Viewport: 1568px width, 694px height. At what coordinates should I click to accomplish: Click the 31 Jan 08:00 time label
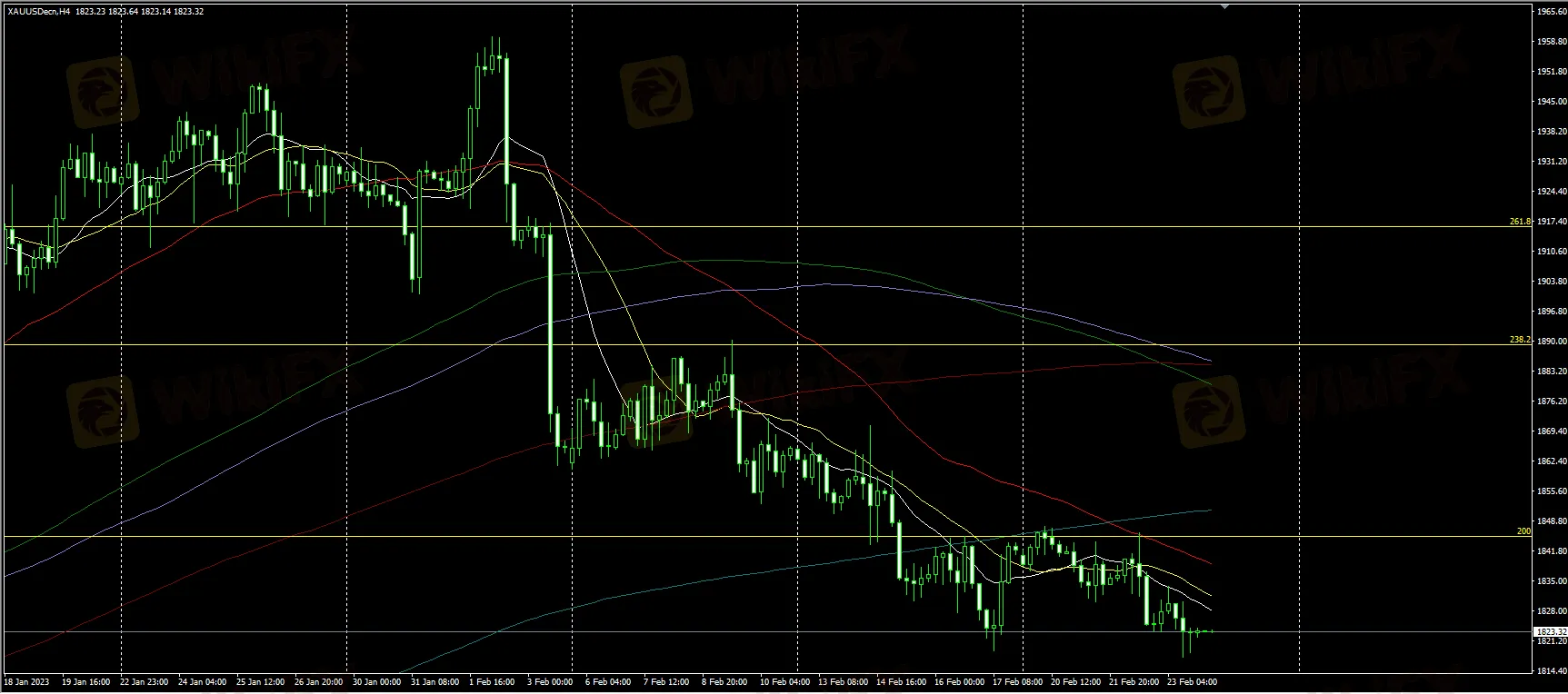tap(434, 681)
